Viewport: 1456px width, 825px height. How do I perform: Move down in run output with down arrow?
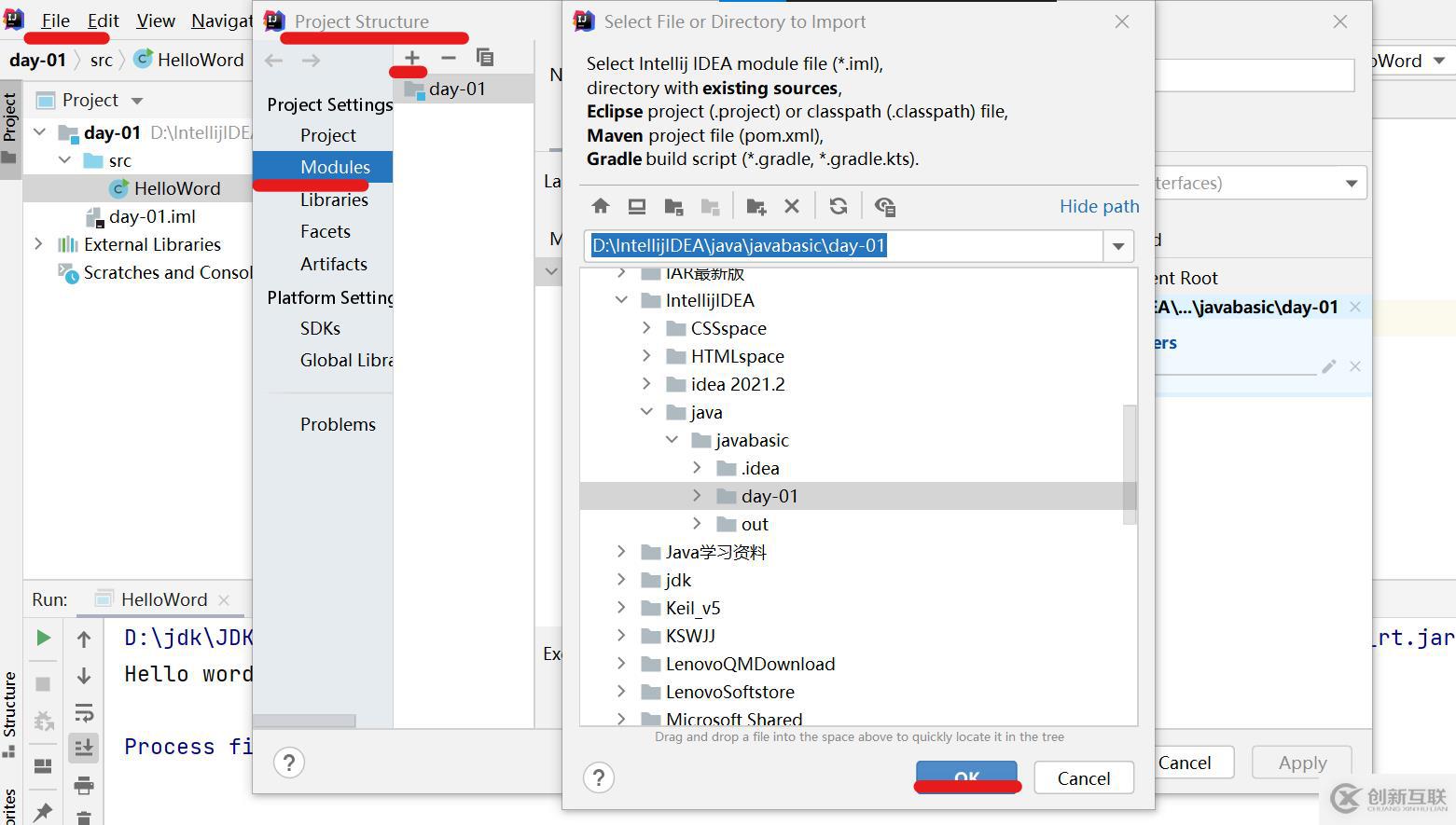84,676
